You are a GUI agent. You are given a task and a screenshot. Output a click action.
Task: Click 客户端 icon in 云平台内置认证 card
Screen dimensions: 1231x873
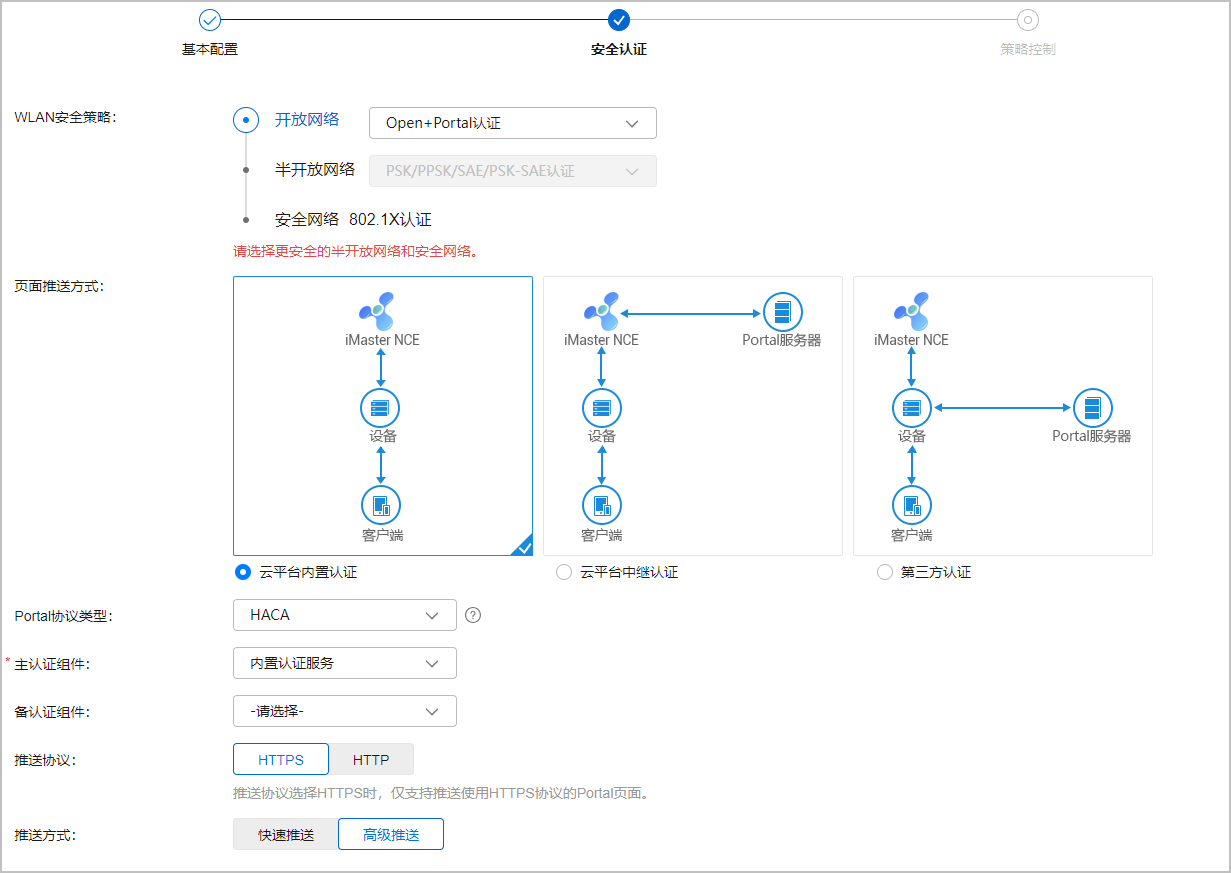coord(381,505)
